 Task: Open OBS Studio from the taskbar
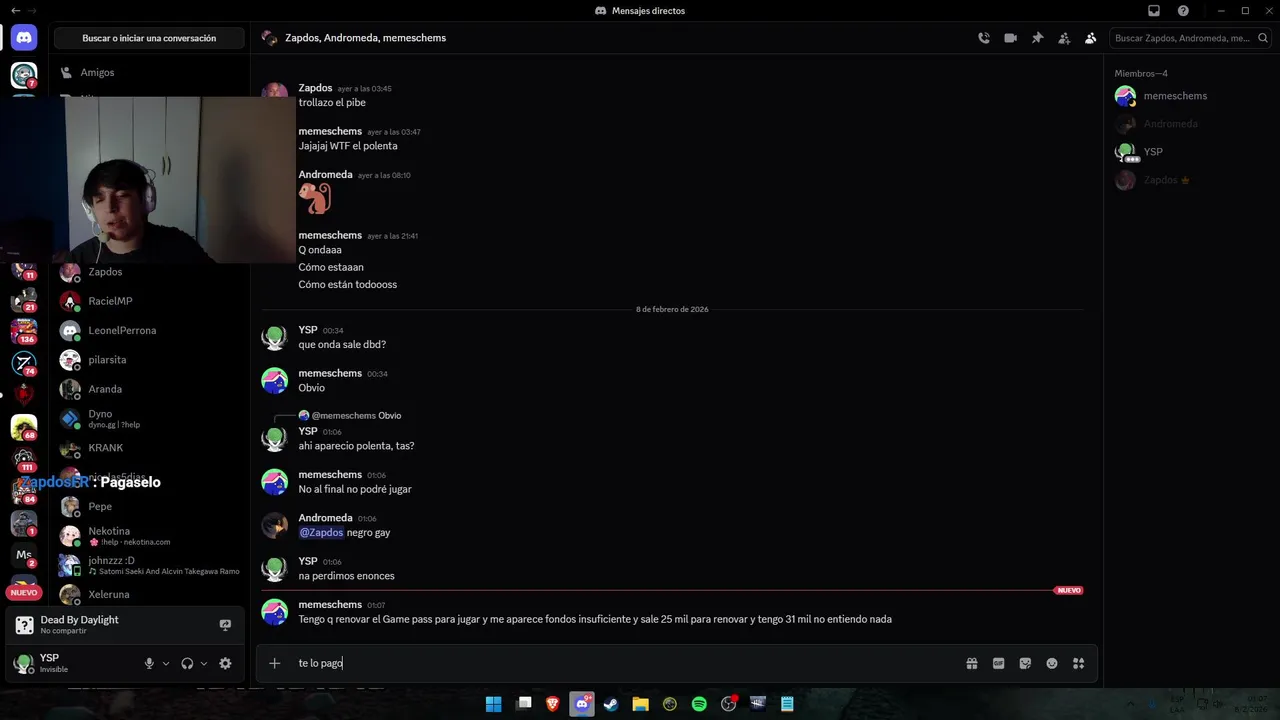click(x=728, y=704)
